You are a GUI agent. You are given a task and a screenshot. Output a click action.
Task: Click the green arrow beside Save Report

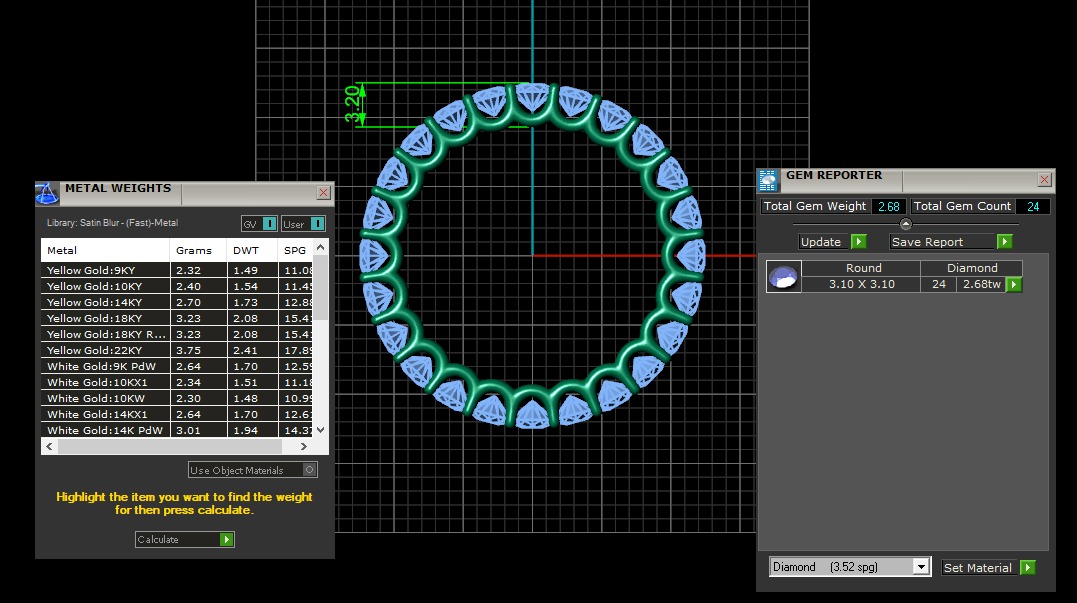tap(1004, 242)
